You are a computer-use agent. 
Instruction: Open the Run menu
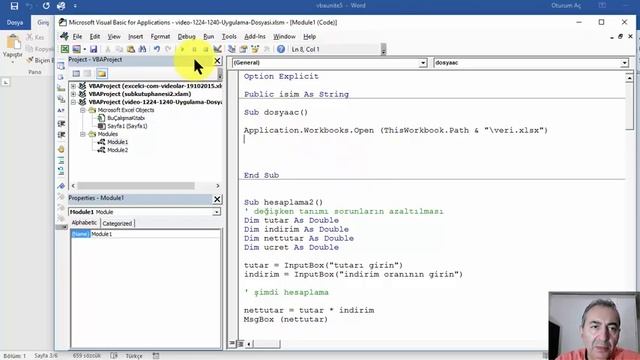click(x=209, y=37)
